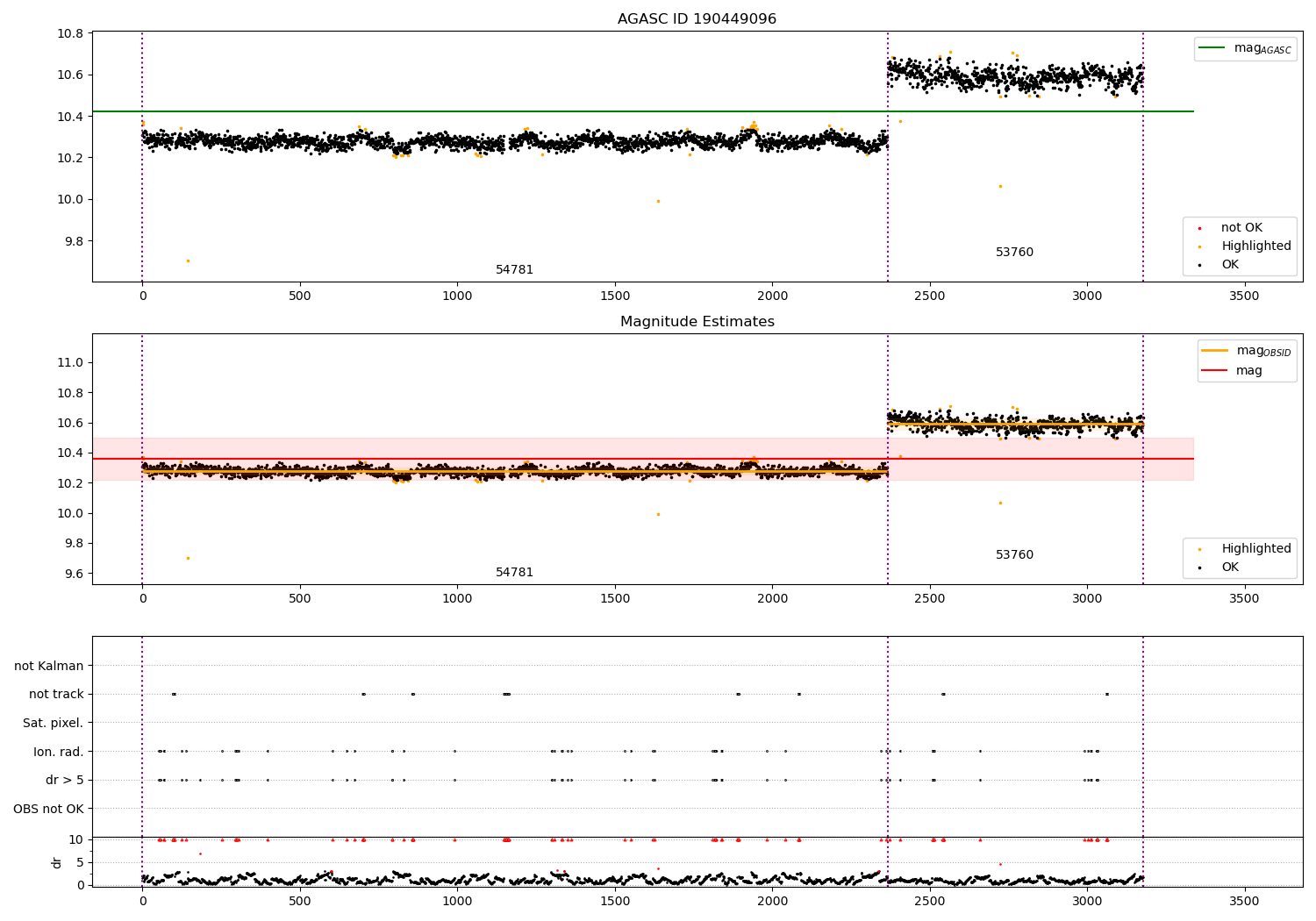Click the 1000 tick on bottom plot x-axis

(x=457, y=901)
